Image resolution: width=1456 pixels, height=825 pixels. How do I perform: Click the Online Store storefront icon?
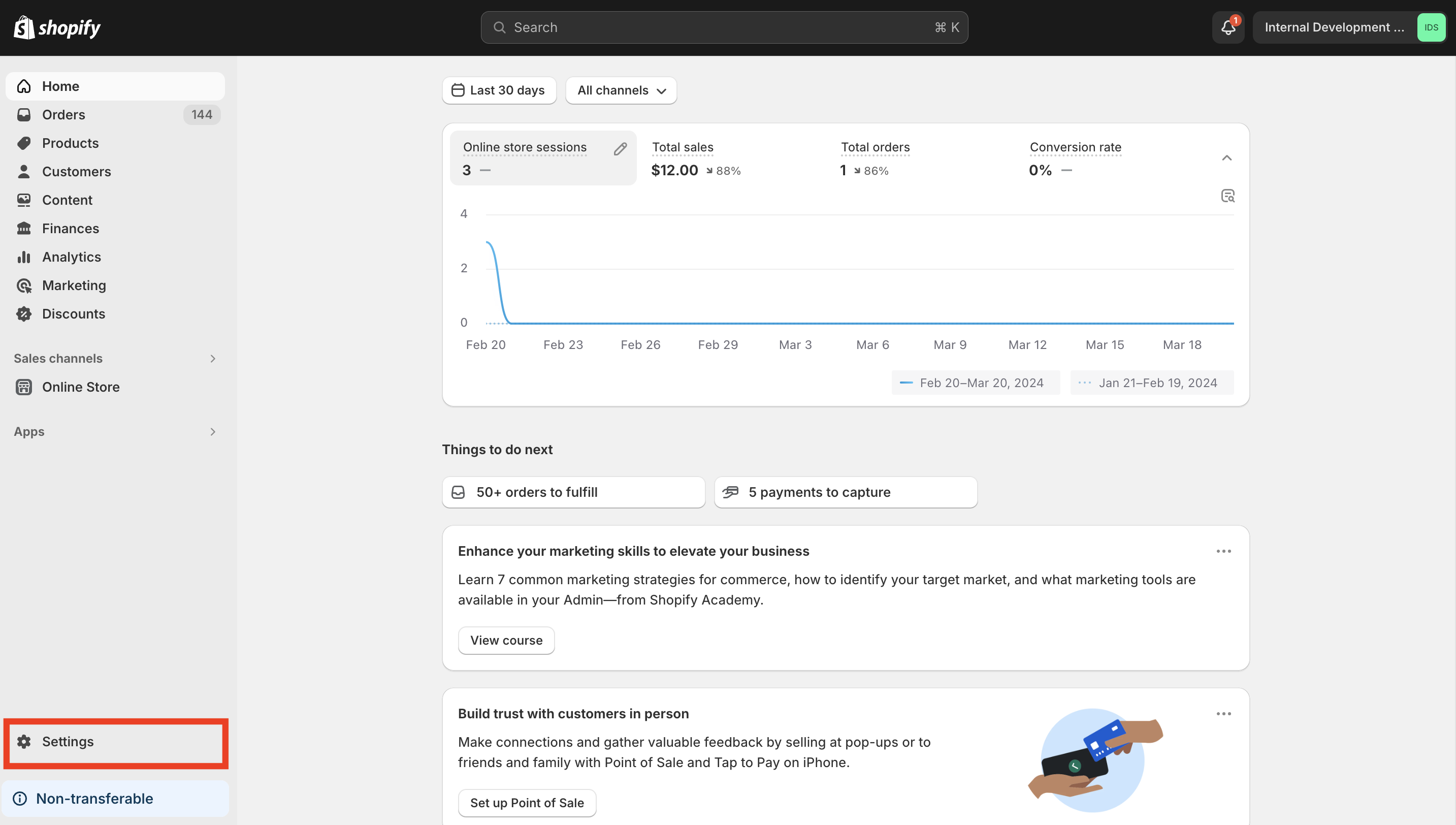(24, 387)
